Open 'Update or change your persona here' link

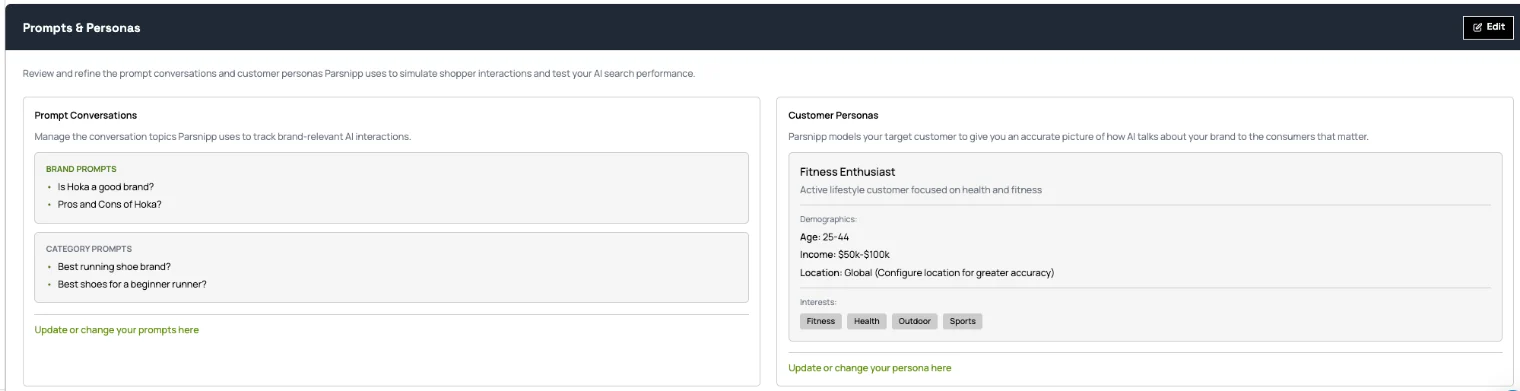pyautogui.click(x=870, y=368)
